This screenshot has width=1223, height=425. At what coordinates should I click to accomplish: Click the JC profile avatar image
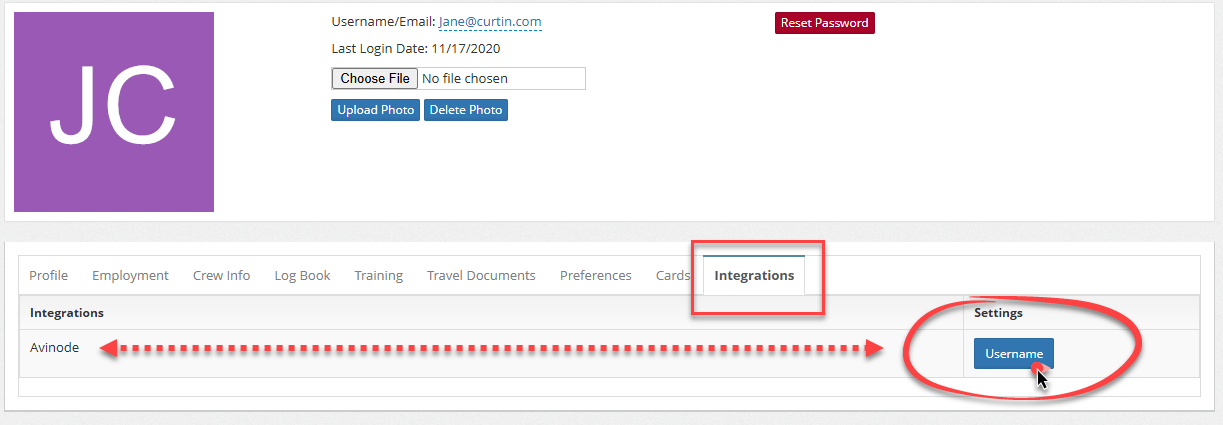click(x=114, y=112)
